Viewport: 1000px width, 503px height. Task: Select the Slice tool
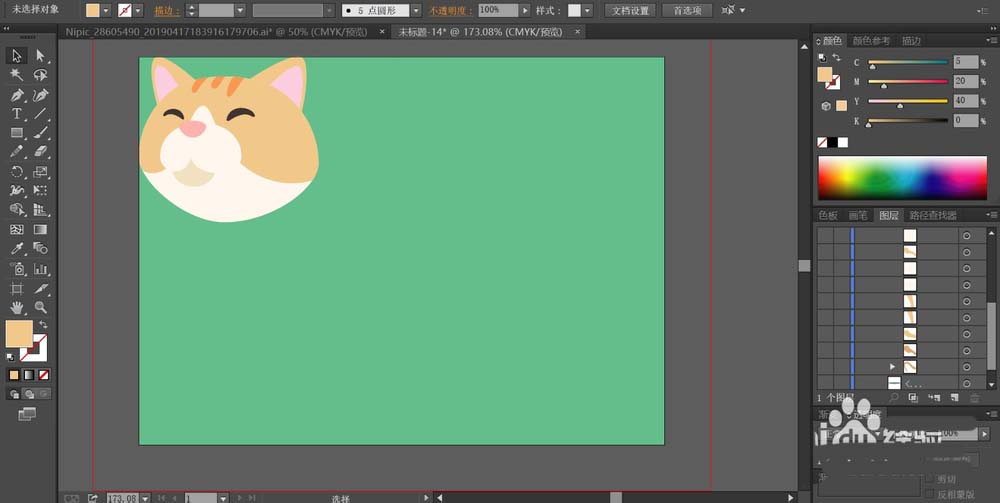(x=40, y=288)
